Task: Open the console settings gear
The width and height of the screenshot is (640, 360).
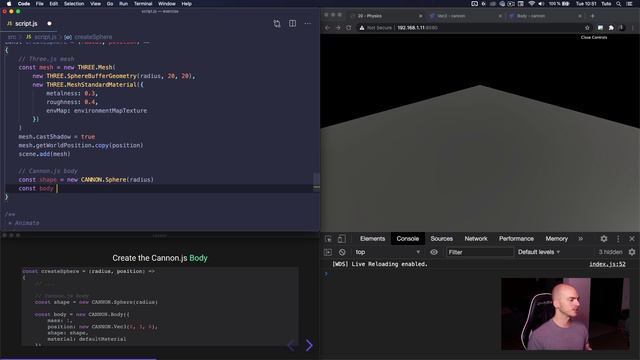Action: click(632, 252)
